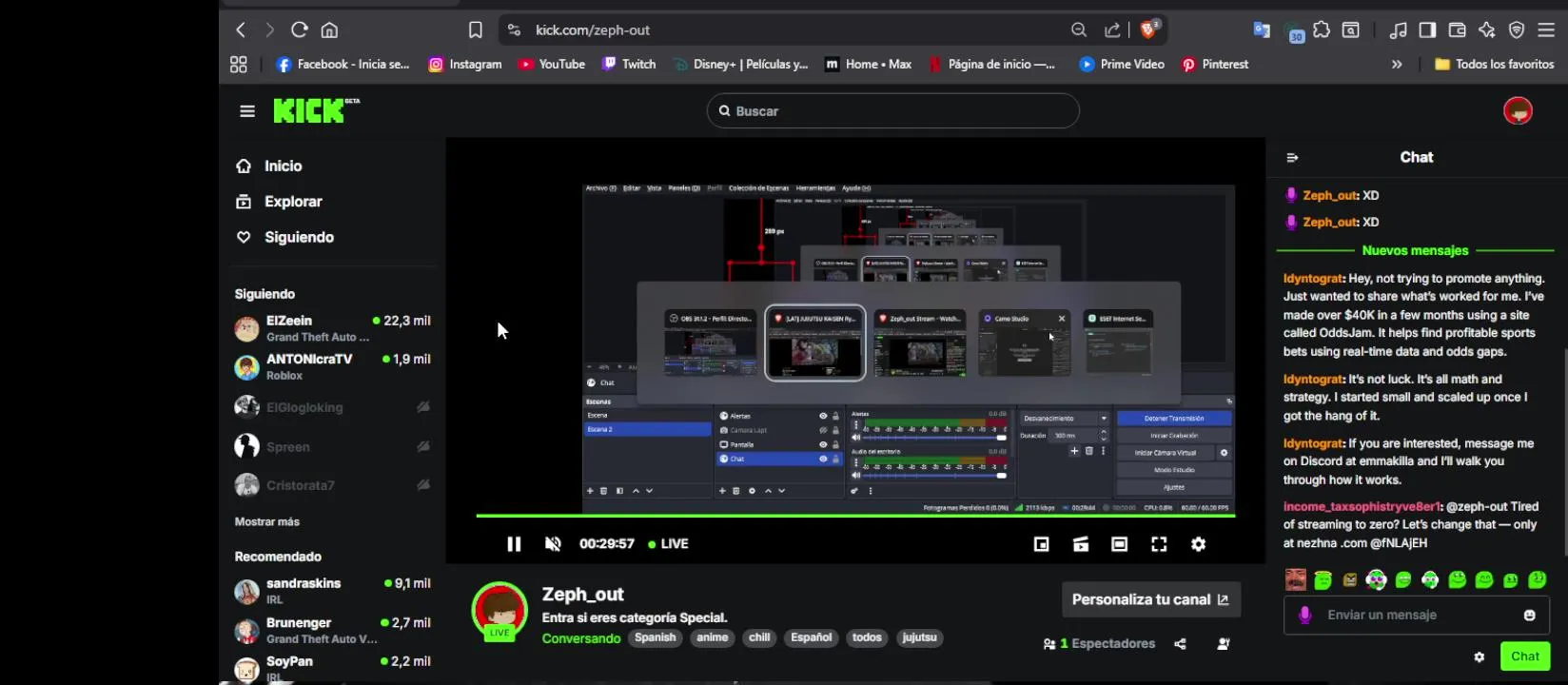
Task: Click the Buscar search field
Action: click(x=892, y=111)
